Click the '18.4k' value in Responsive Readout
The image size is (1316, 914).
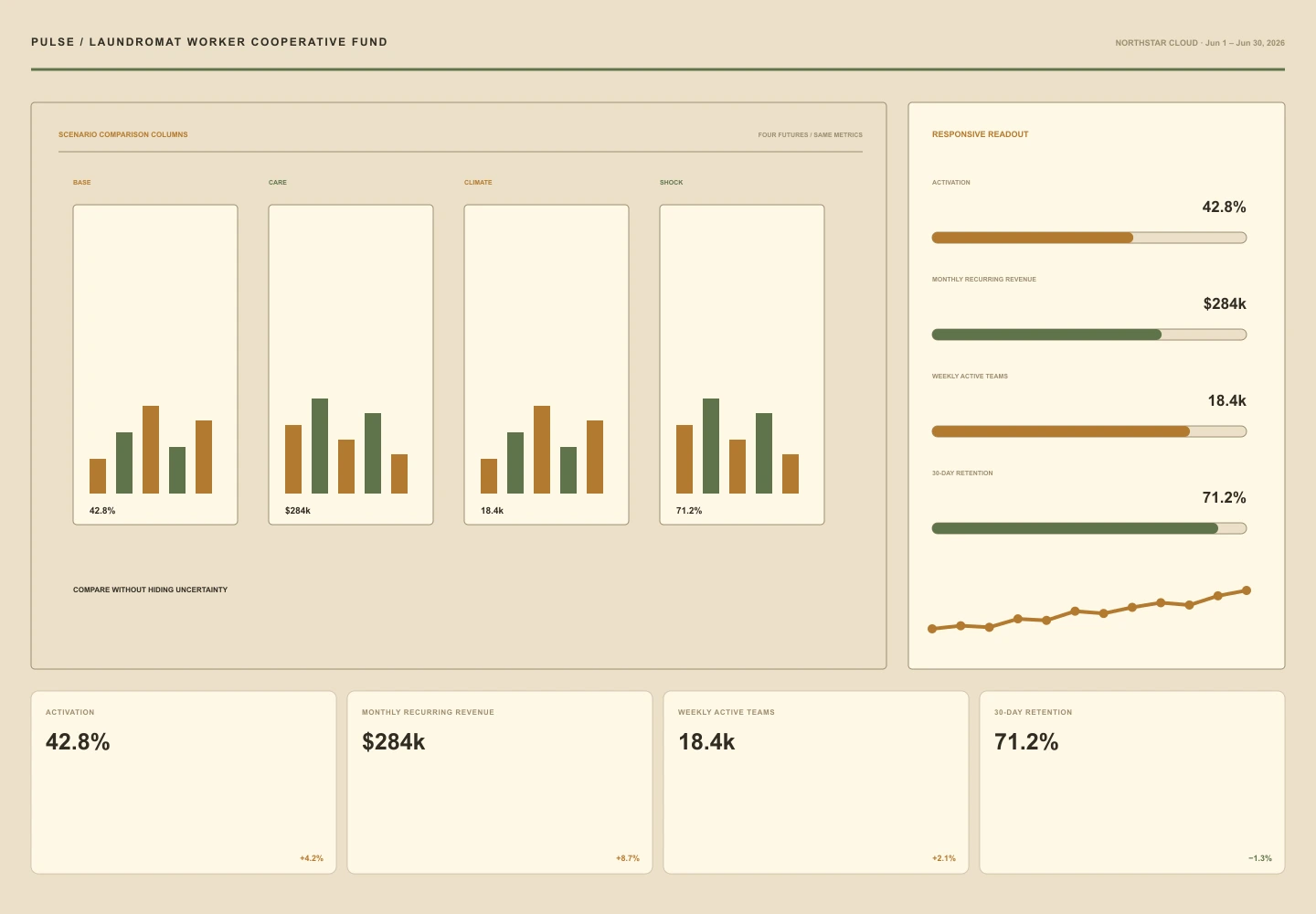click(1227, 400)
